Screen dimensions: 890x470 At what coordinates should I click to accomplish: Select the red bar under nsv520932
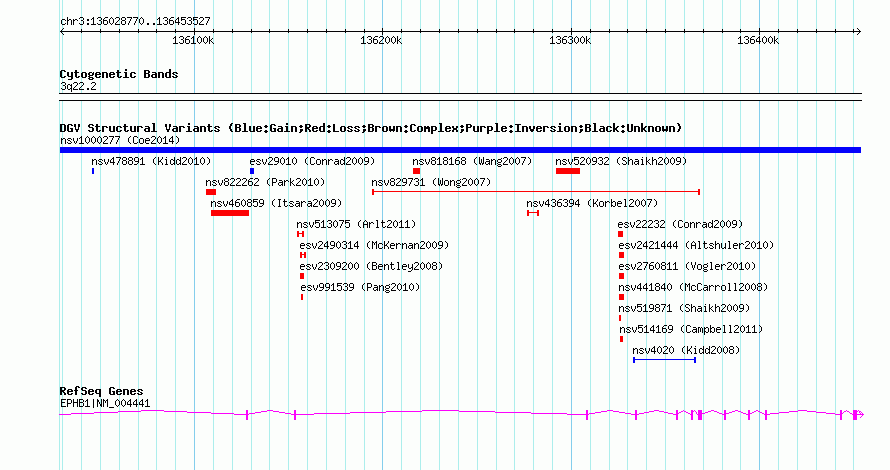[x=568, y=171]
